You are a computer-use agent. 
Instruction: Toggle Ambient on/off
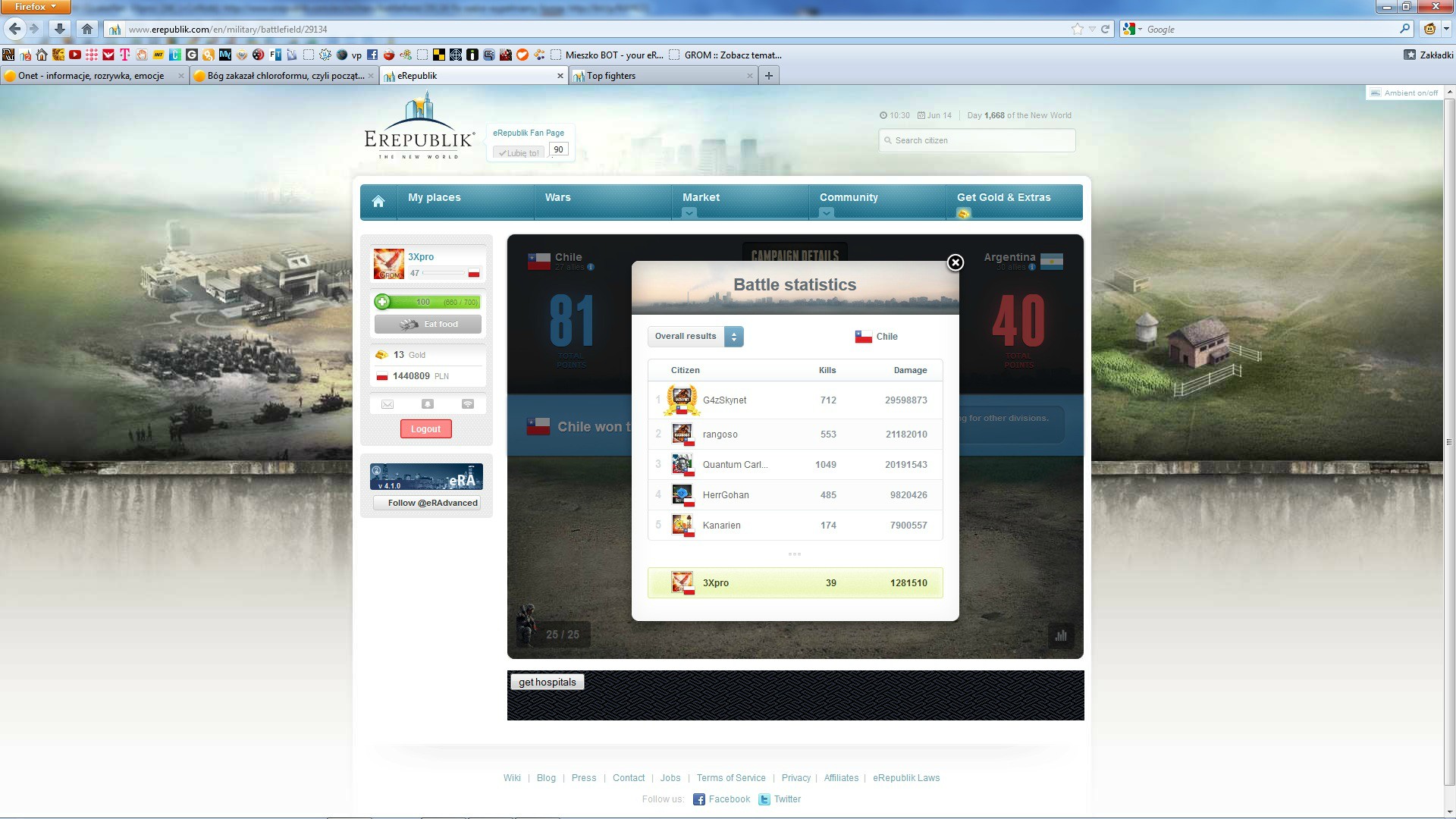(1404, 93)
